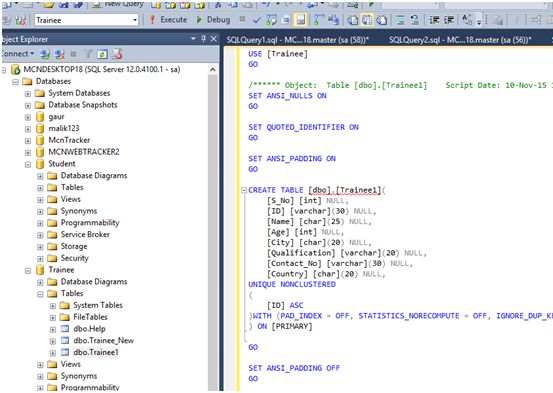This screenshot has height=393, width=553.
Task: Click Connect Object Explorer icon
Action: tap(45, 54)
